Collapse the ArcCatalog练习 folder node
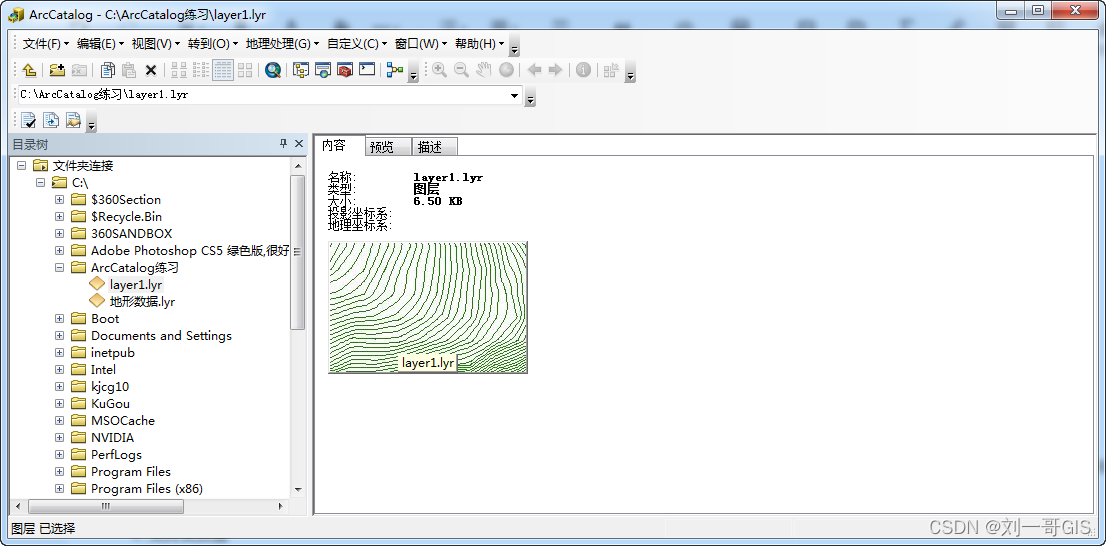The width and height of the screenshot is (1106, 546). click(60, 268)
